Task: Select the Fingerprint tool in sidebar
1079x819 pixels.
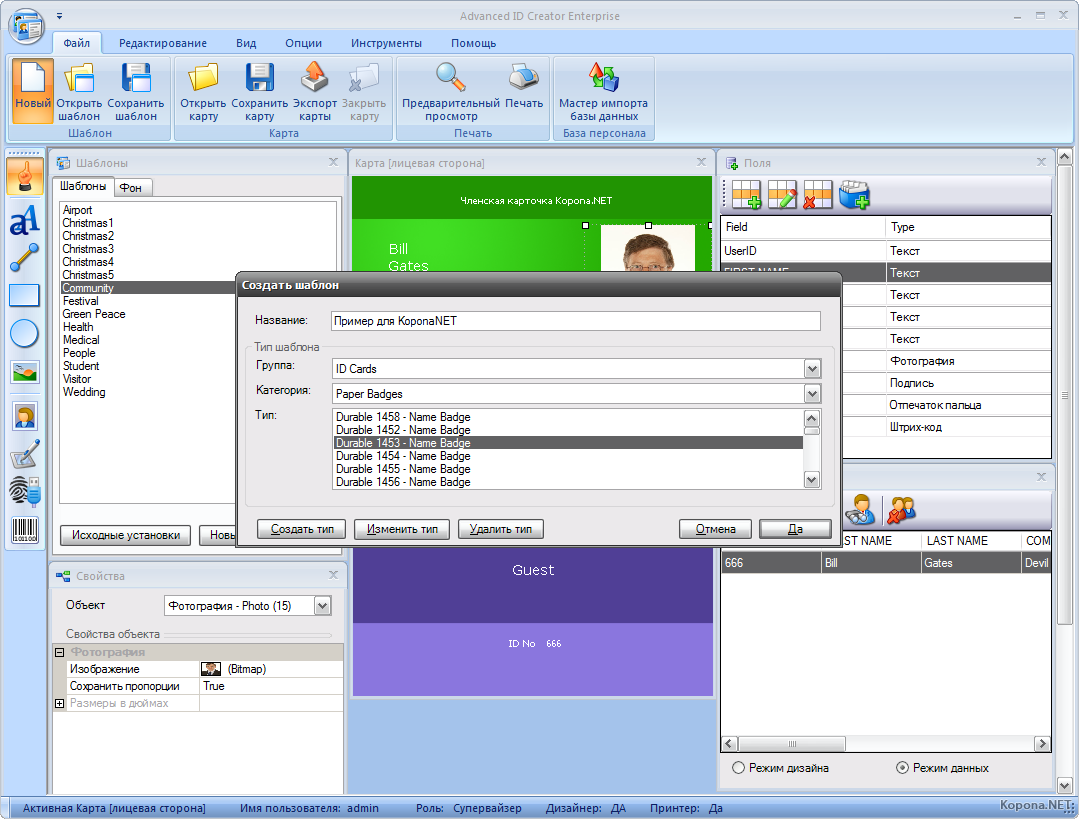Action: (24, 490)
